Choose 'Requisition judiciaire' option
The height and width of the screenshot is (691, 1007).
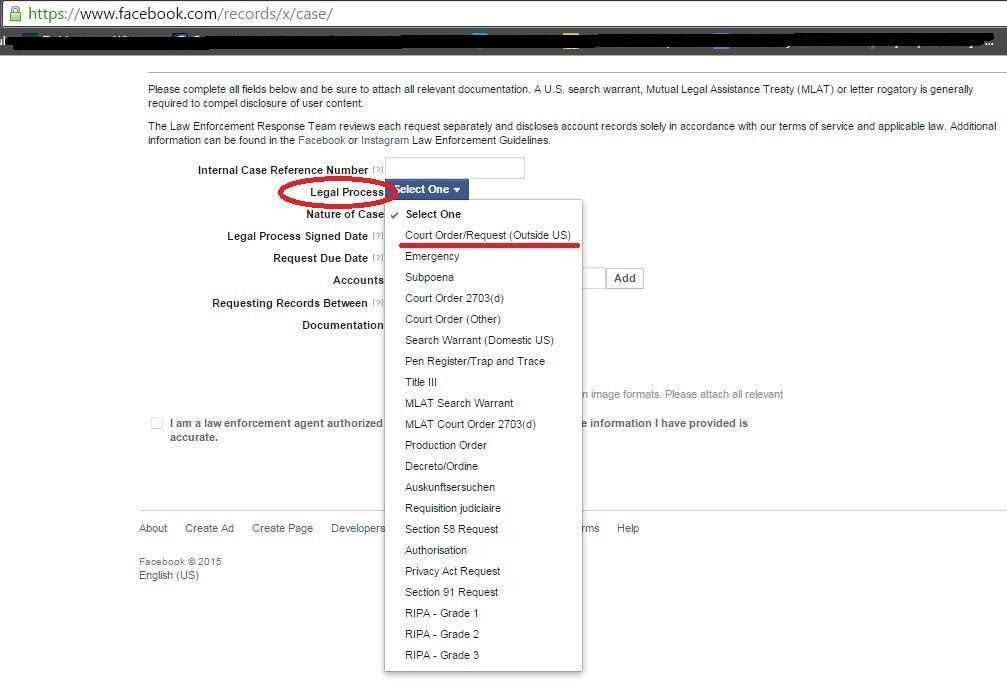point(483,508)
